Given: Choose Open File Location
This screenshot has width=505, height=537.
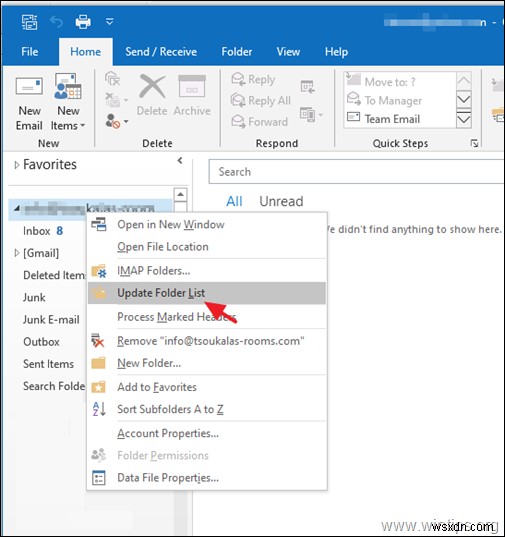Looking at the screenshot, I should click(x=207, y=247).
